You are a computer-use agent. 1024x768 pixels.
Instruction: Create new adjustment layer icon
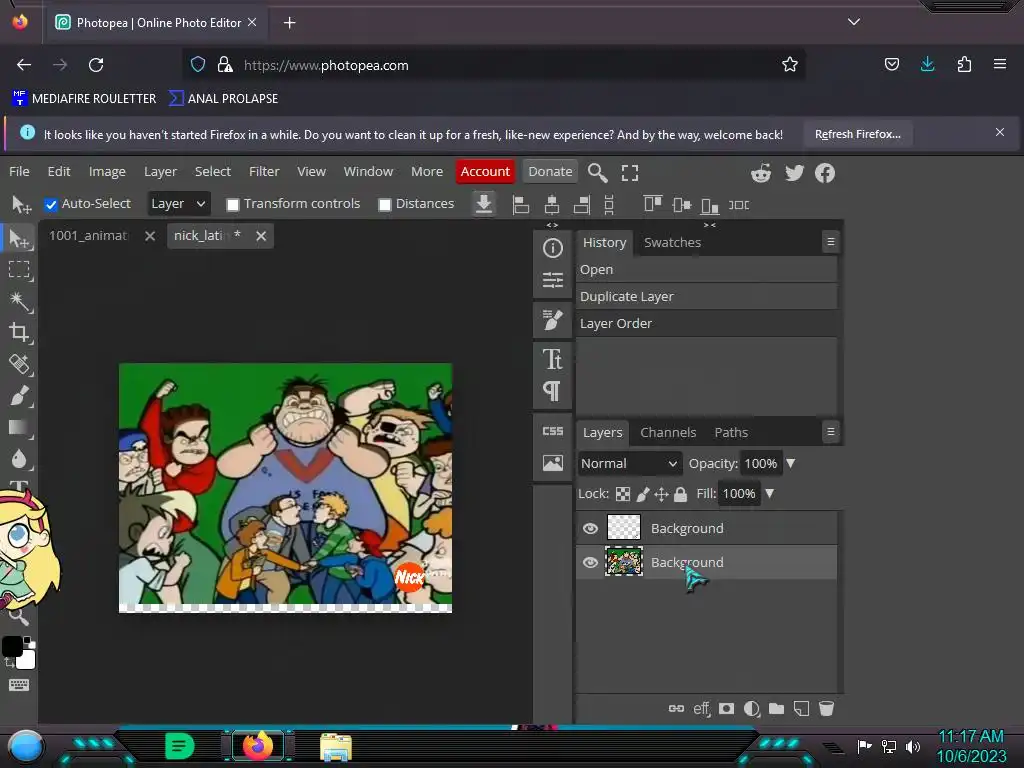tap(752, 709)
